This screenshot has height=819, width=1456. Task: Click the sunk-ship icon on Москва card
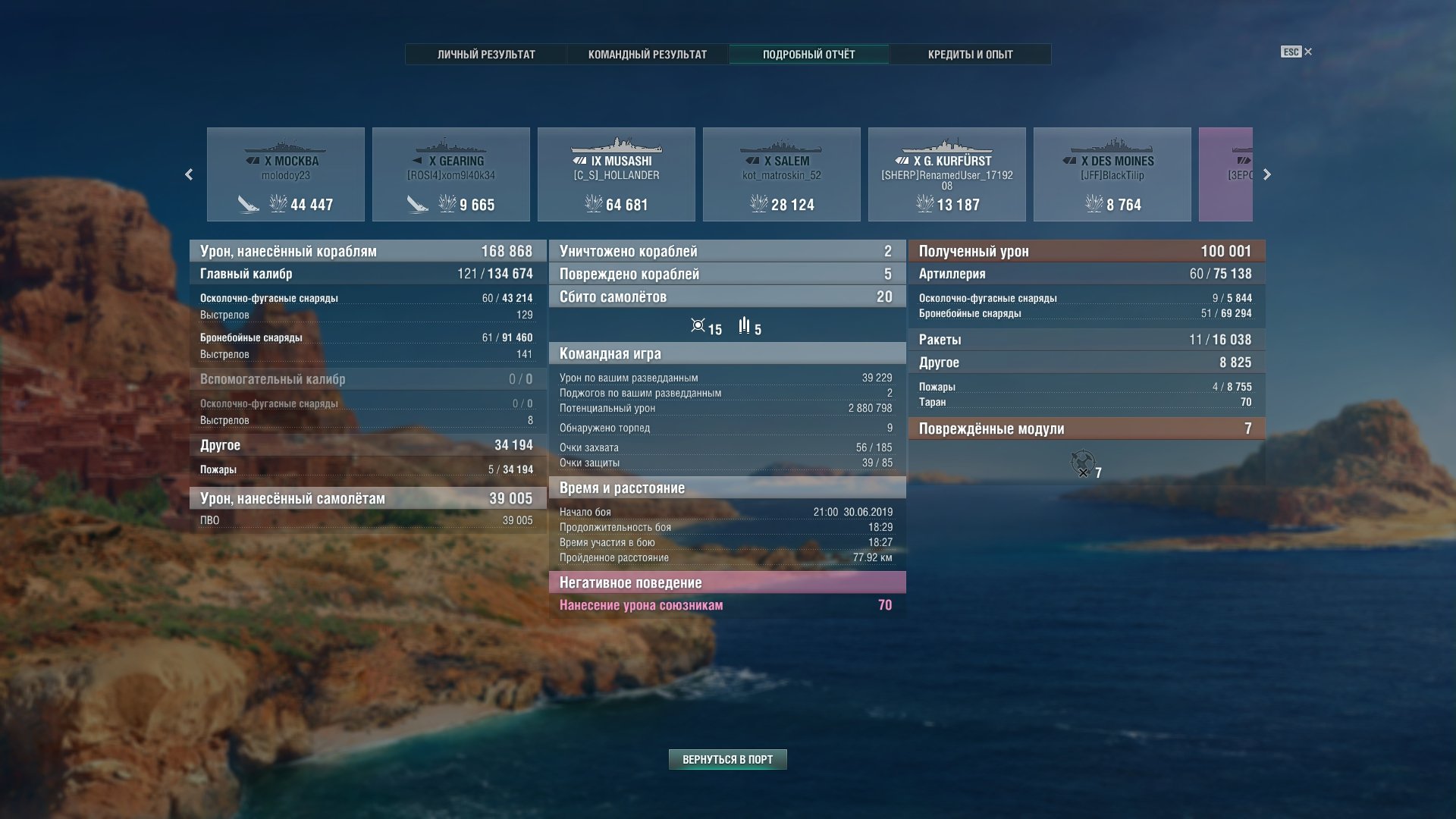(249, 203)
